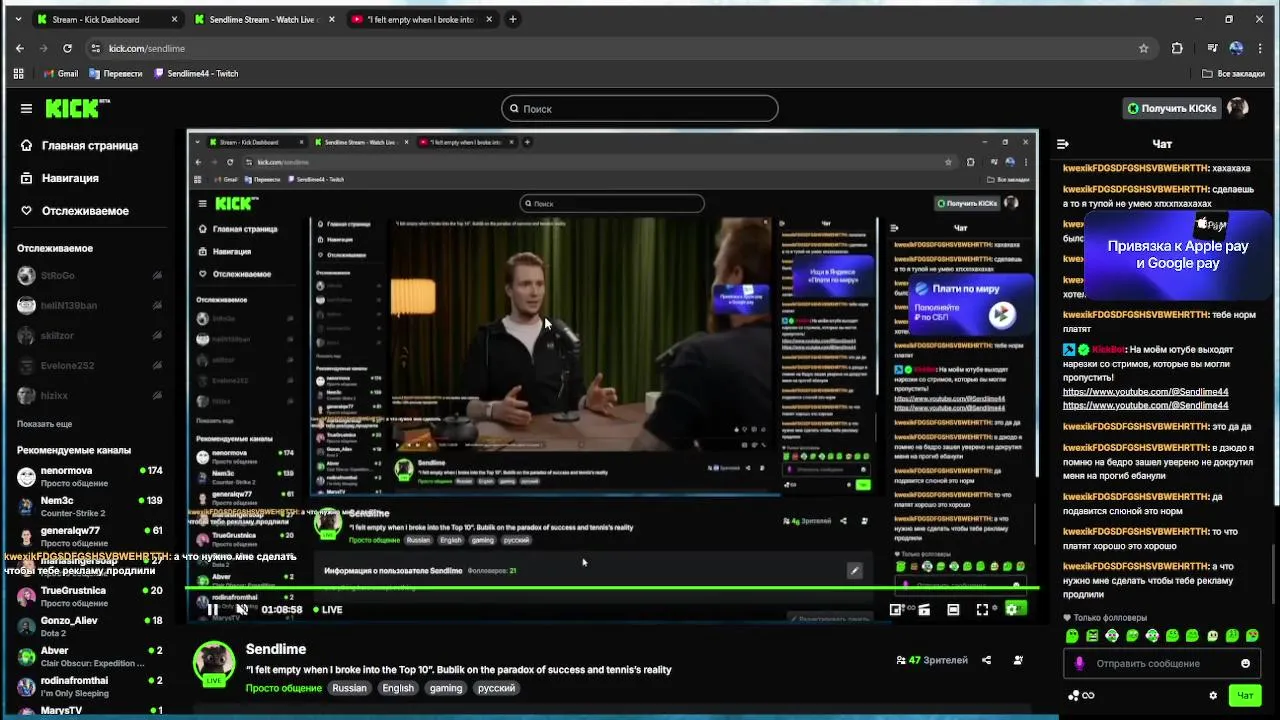Screen dimensions: 1280x720
Task: Open followed channel heliN139ban
Action: (90, 305)
